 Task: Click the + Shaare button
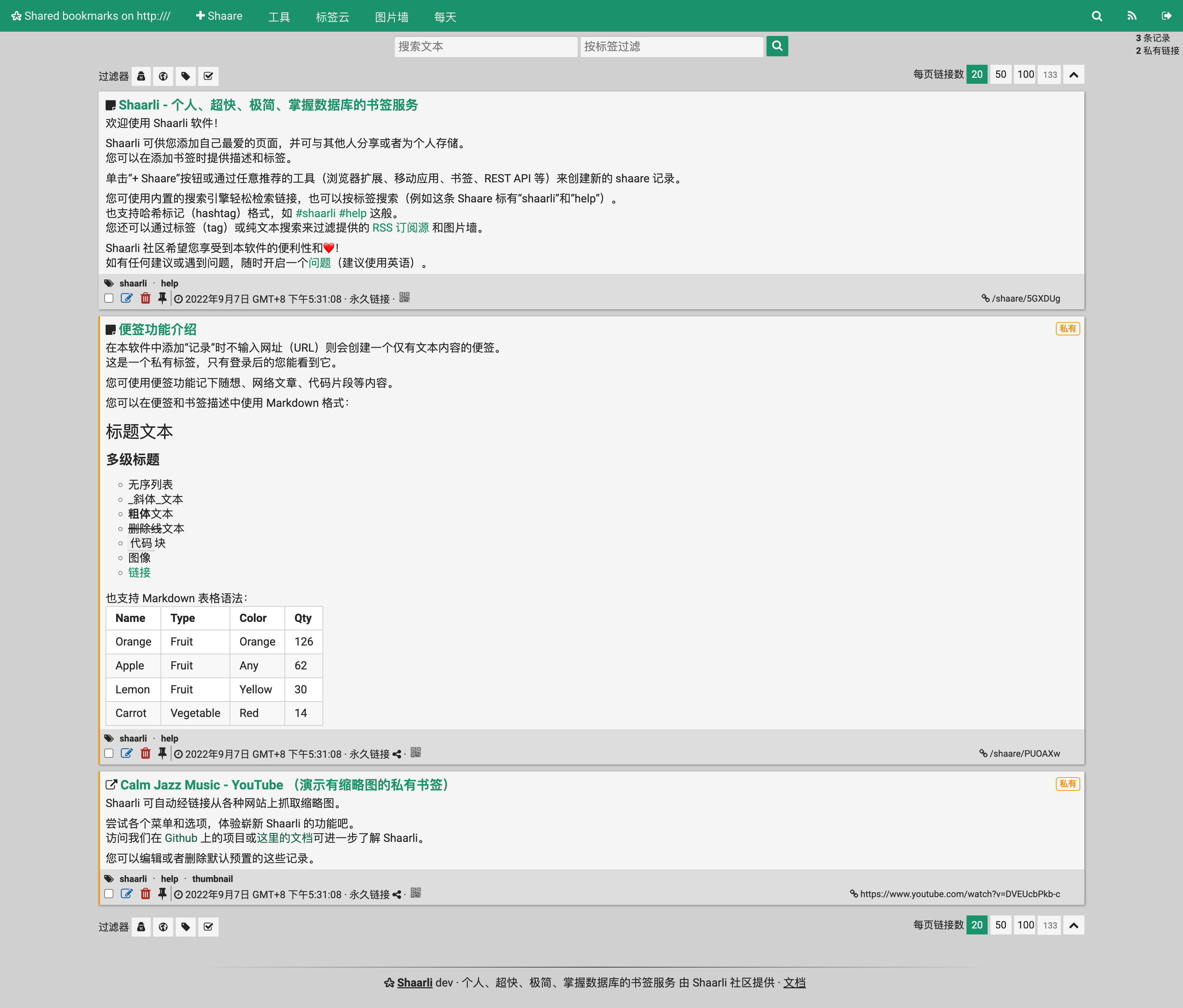219,16
